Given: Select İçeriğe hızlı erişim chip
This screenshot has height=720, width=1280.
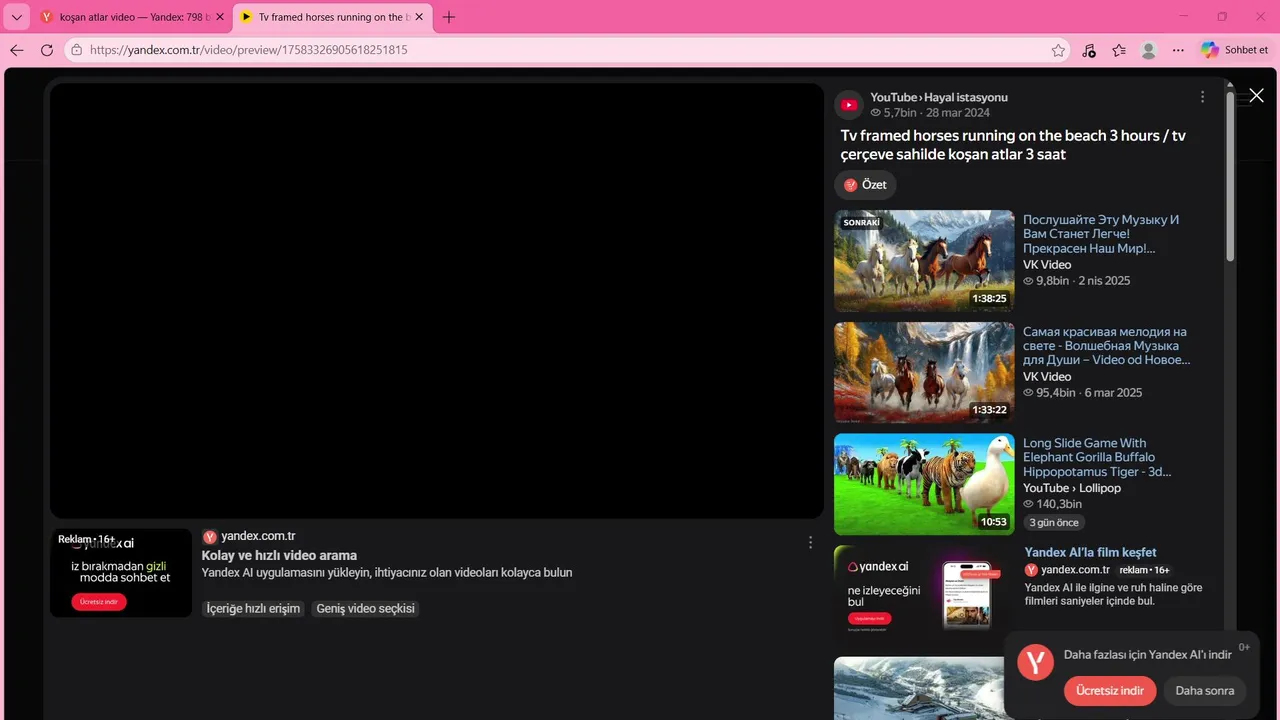Looking at the screenshot, I should pyautogui.click(x=253, y=608).
